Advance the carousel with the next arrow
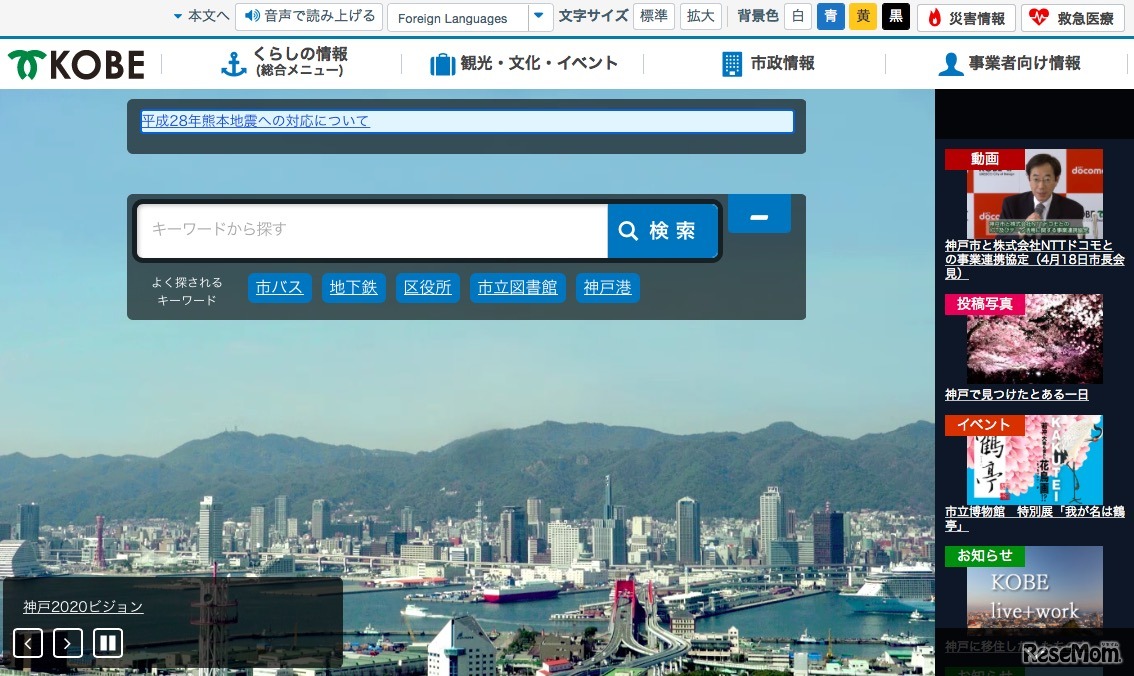 point(67,643)
